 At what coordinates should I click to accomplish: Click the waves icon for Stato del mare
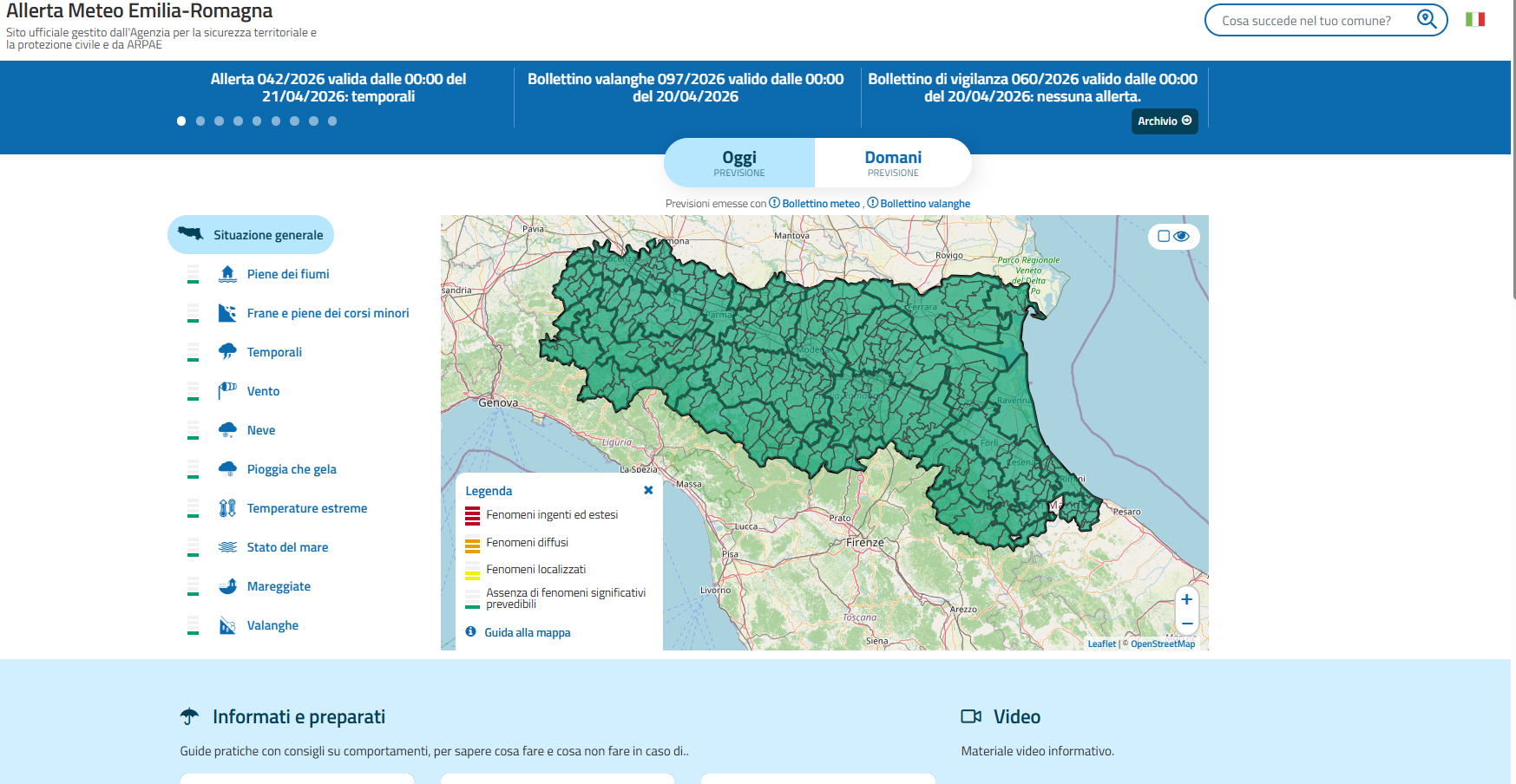pyautogui.click(x=227, y=547)
